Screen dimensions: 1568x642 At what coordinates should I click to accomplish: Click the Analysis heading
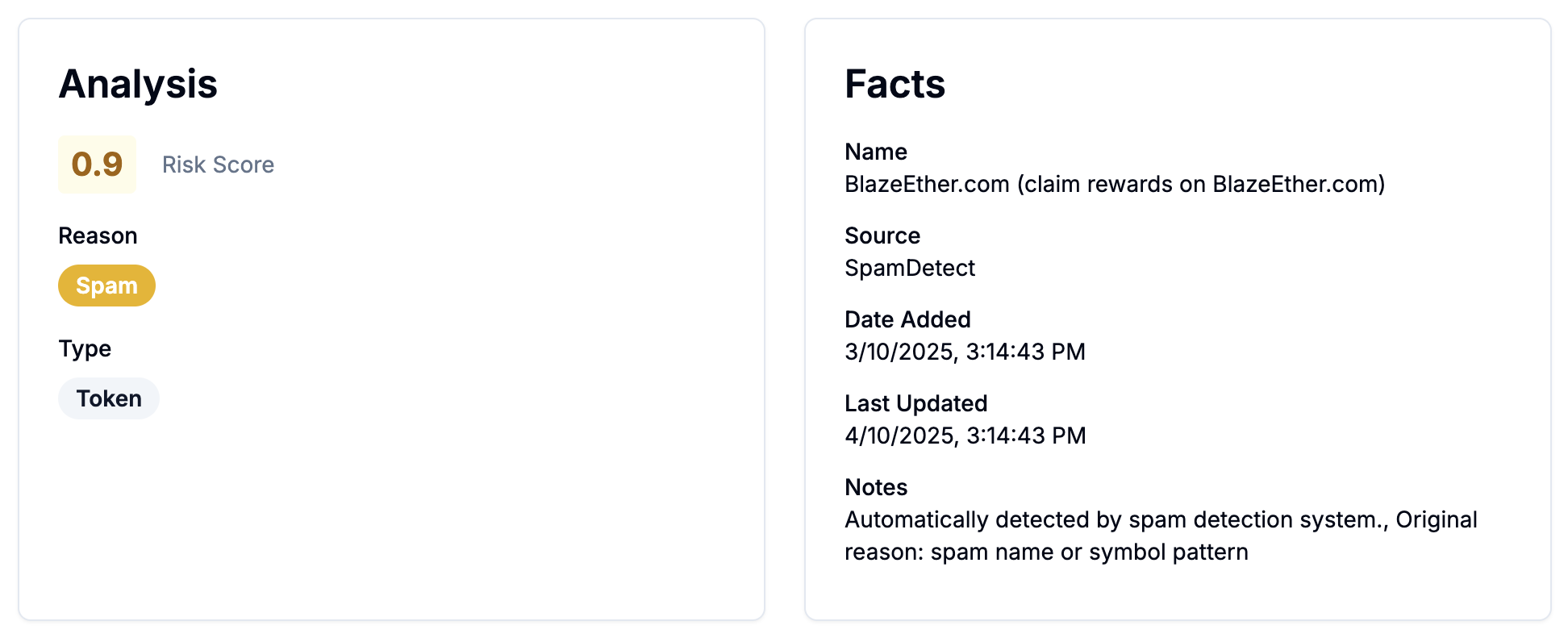[137, 84]
